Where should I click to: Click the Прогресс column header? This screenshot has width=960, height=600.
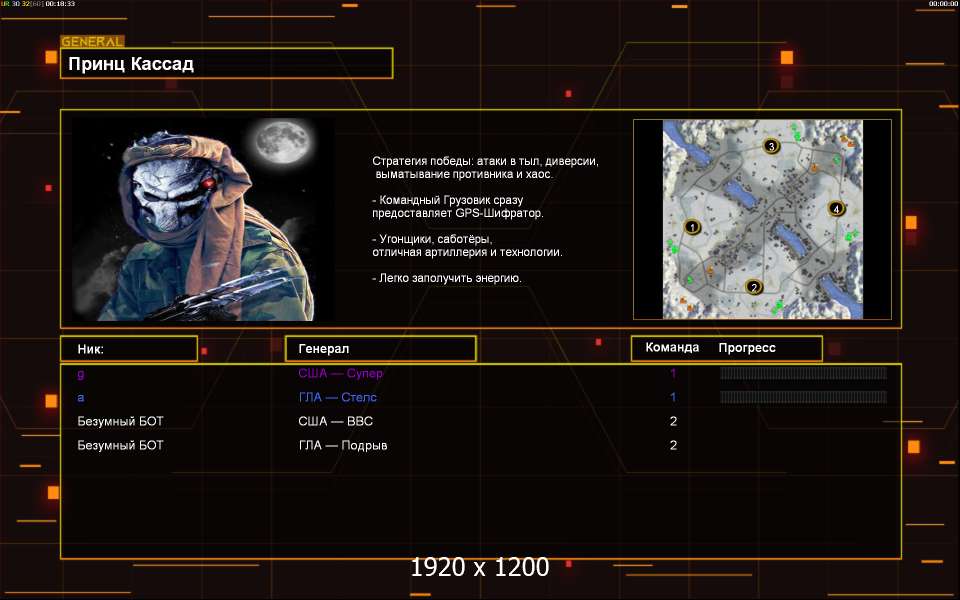[747, 348]
